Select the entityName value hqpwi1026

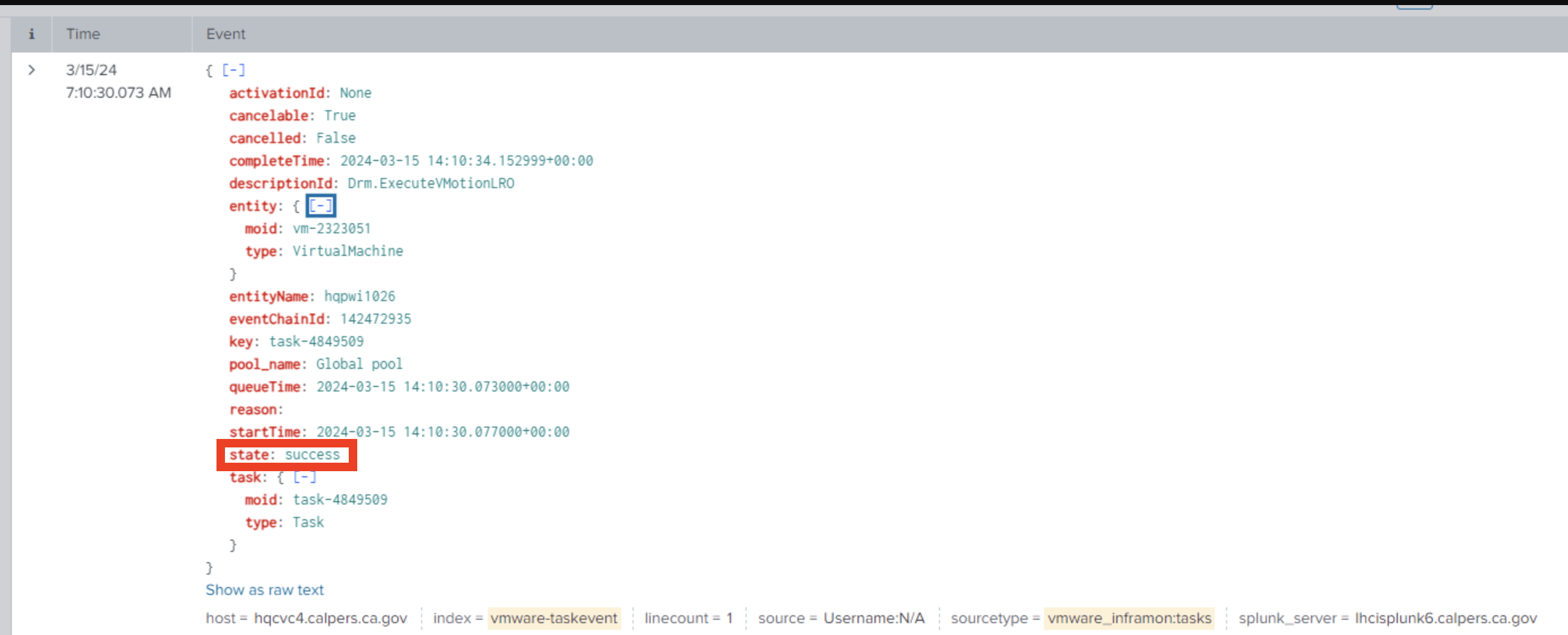click(359, 296)
